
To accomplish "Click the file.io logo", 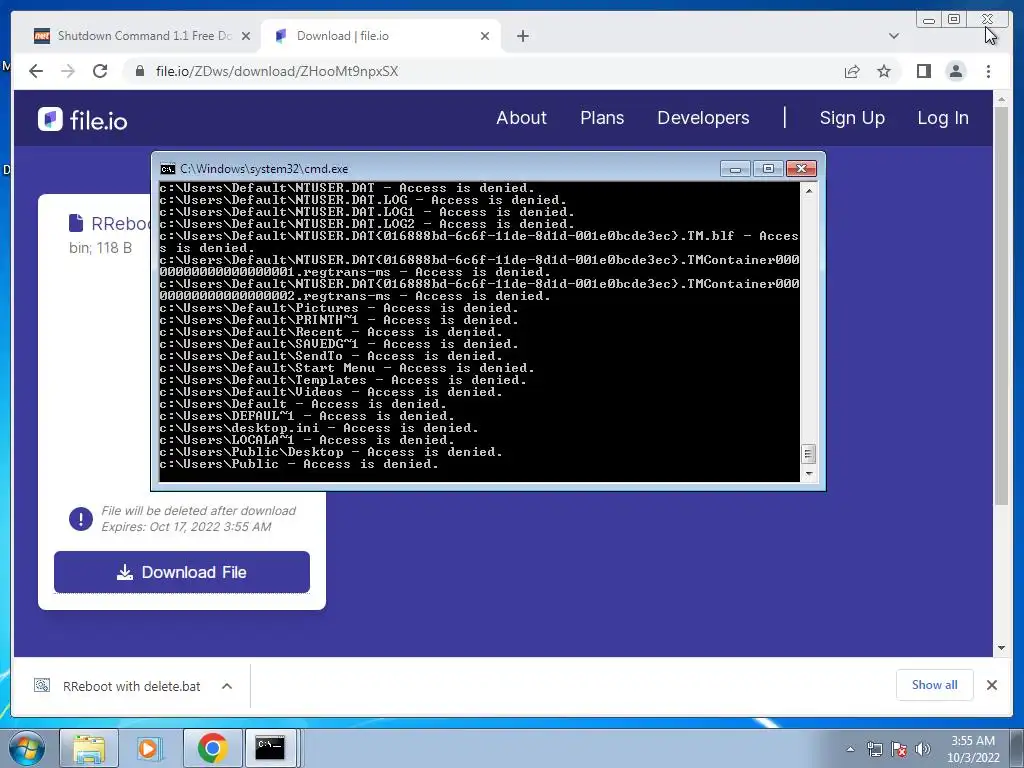I will (x=82, y=120).
